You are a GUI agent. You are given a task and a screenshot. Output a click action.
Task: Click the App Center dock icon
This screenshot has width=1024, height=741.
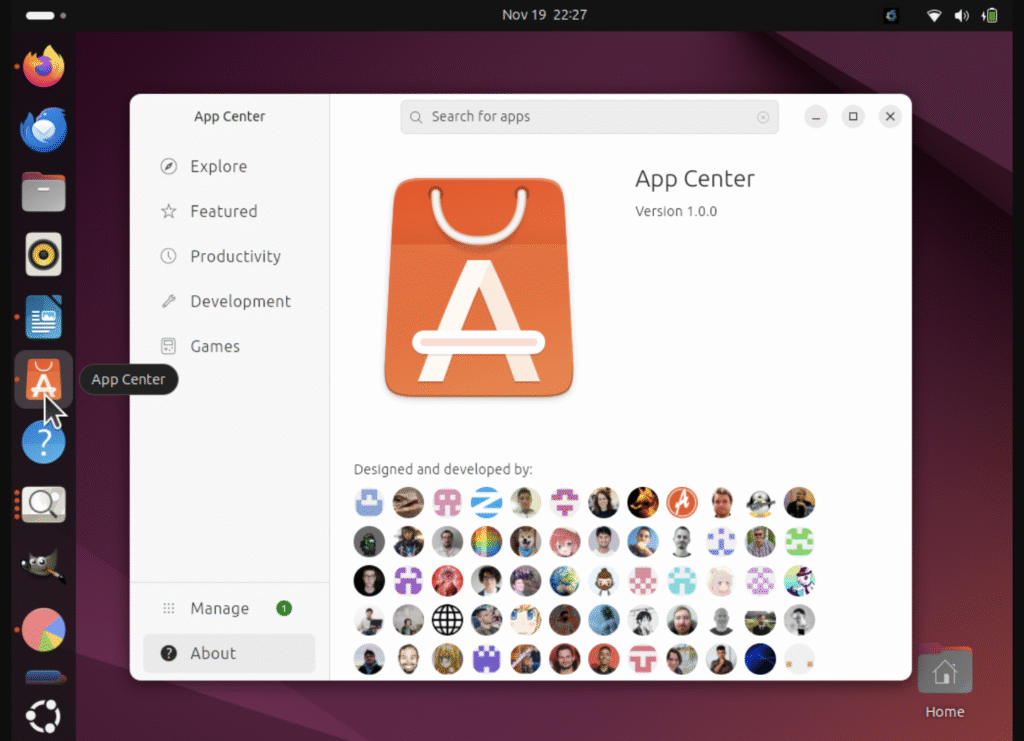44,379
